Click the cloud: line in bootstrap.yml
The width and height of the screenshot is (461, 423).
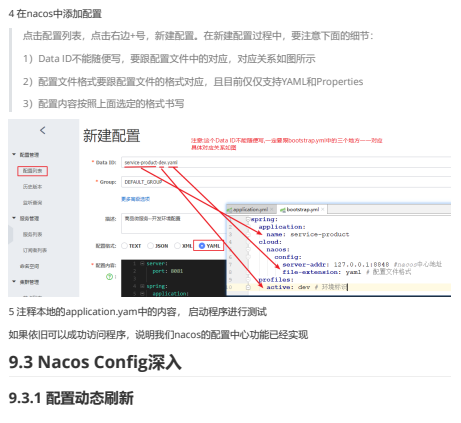(x=270, y=242)
